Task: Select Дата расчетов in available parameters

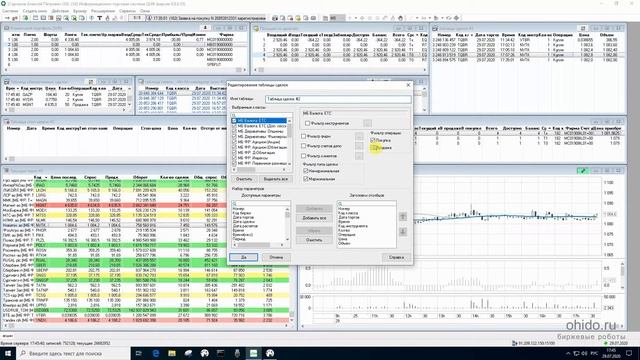Action: [245, 226]
